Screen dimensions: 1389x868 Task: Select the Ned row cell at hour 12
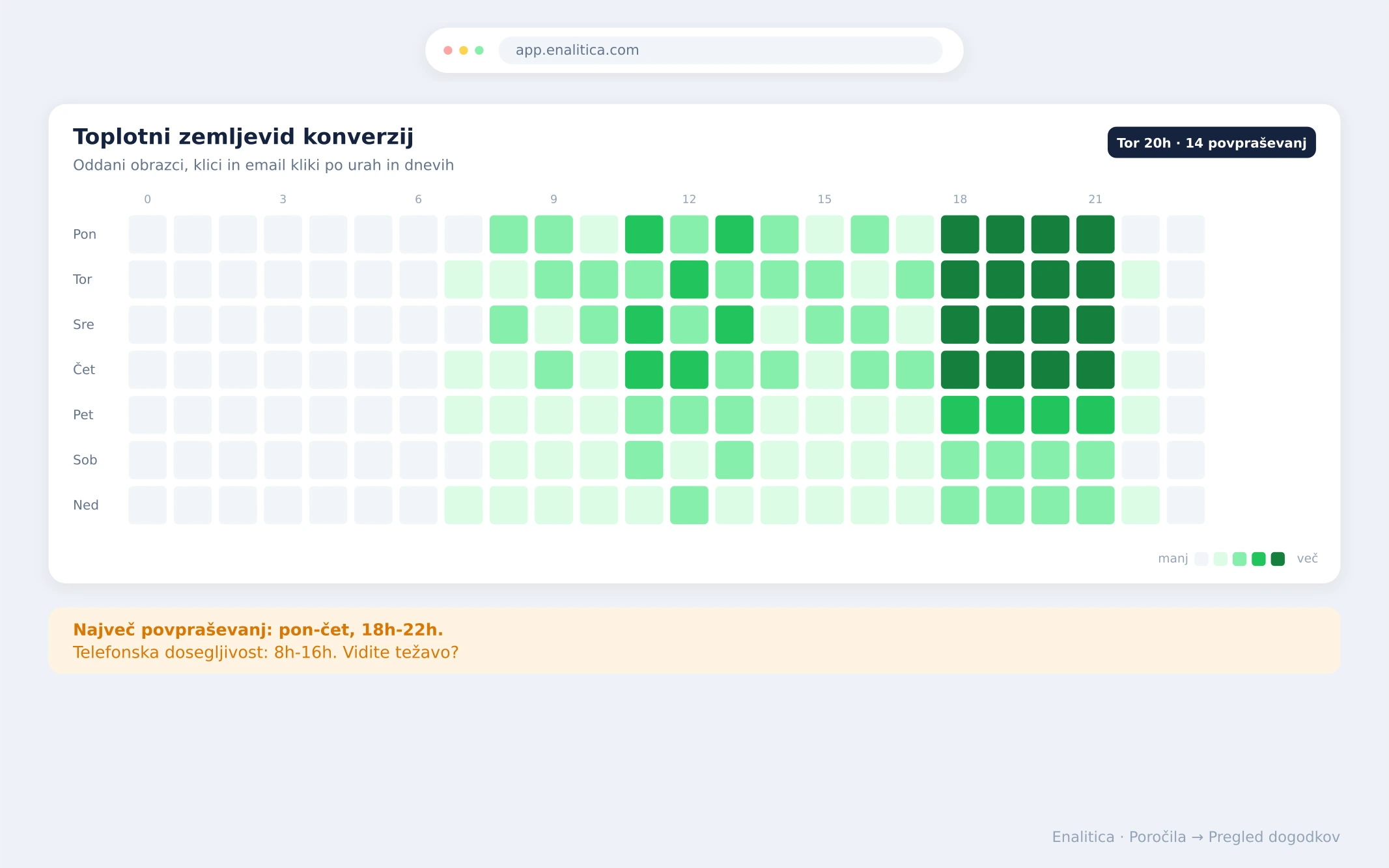coord(689,505)
